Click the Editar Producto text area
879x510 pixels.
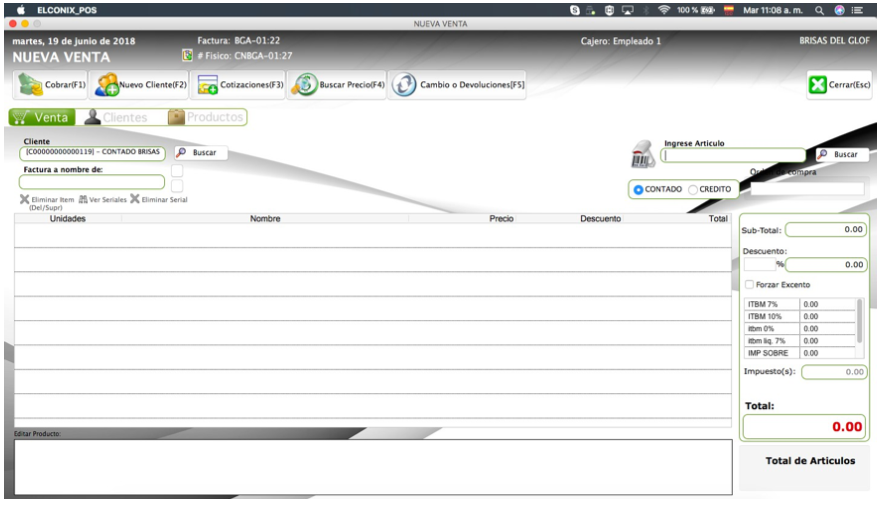373,467
